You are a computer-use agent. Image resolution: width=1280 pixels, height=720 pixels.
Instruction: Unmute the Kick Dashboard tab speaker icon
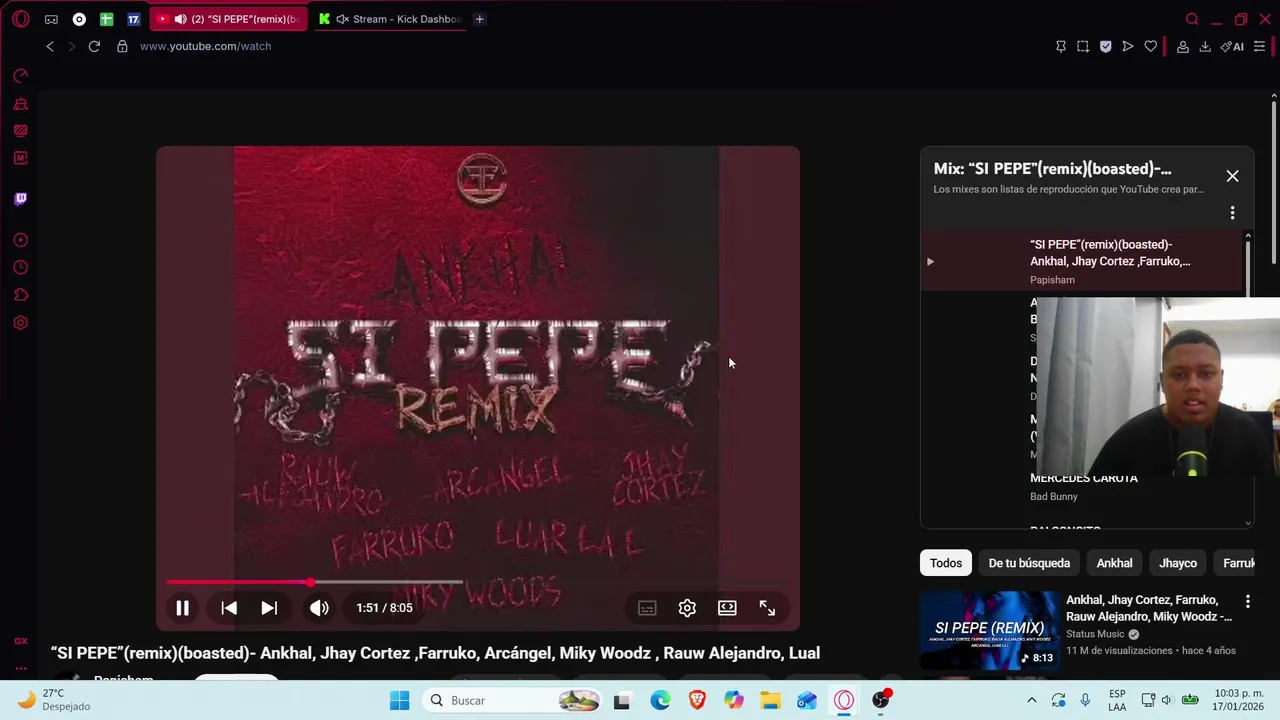click(343, 19)
